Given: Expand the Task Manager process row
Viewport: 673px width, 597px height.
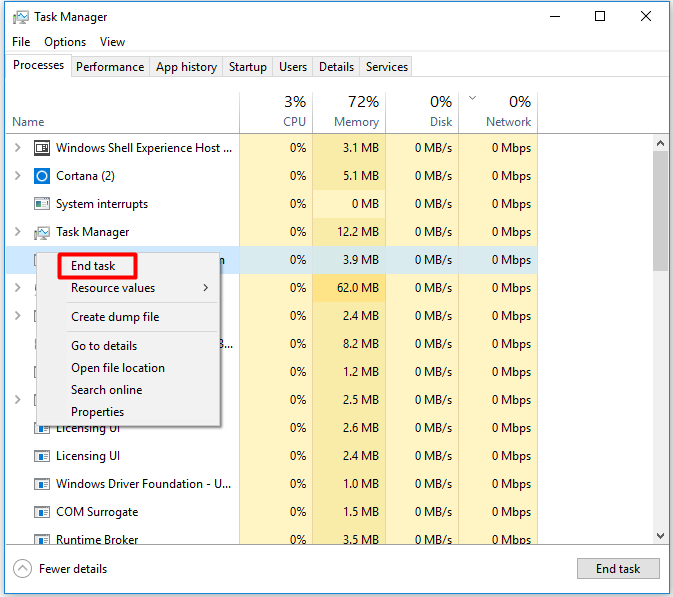Looking at the screenshot, I should click(18, 232).
